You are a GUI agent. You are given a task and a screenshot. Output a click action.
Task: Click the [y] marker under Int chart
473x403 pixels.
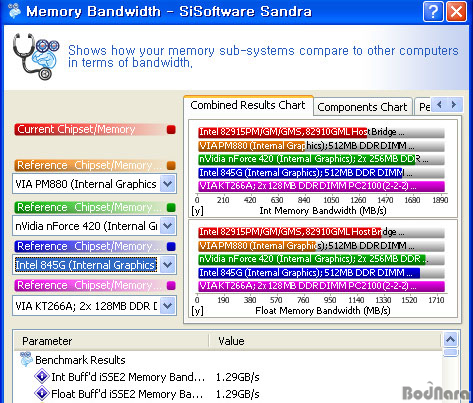tap(197, 211)
